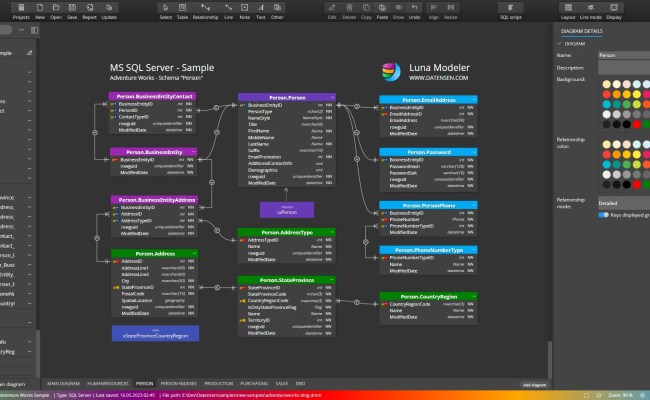Screen dimensions: 650x400
Task: Pick the Relationship tool
Action: (x=205, y=11)
